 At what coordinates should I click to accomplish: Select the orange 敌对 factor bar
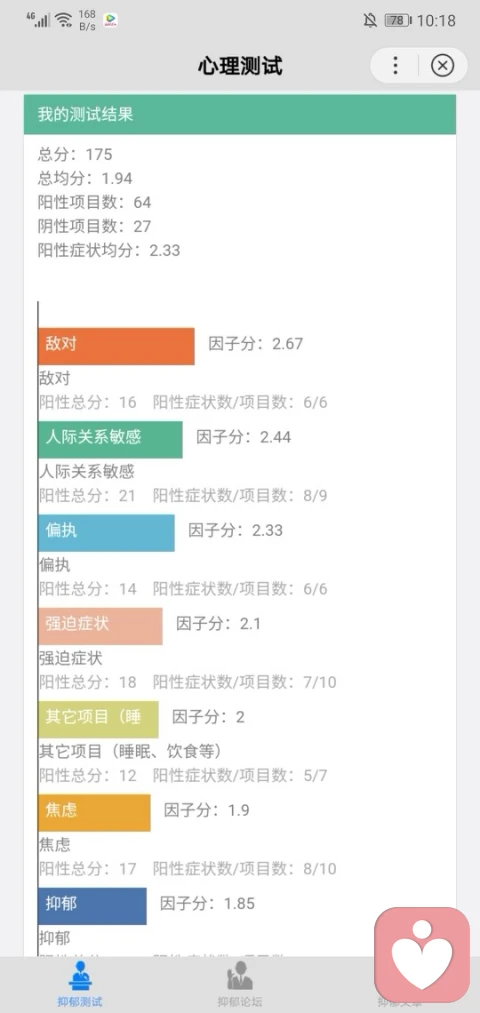(116, 346)
